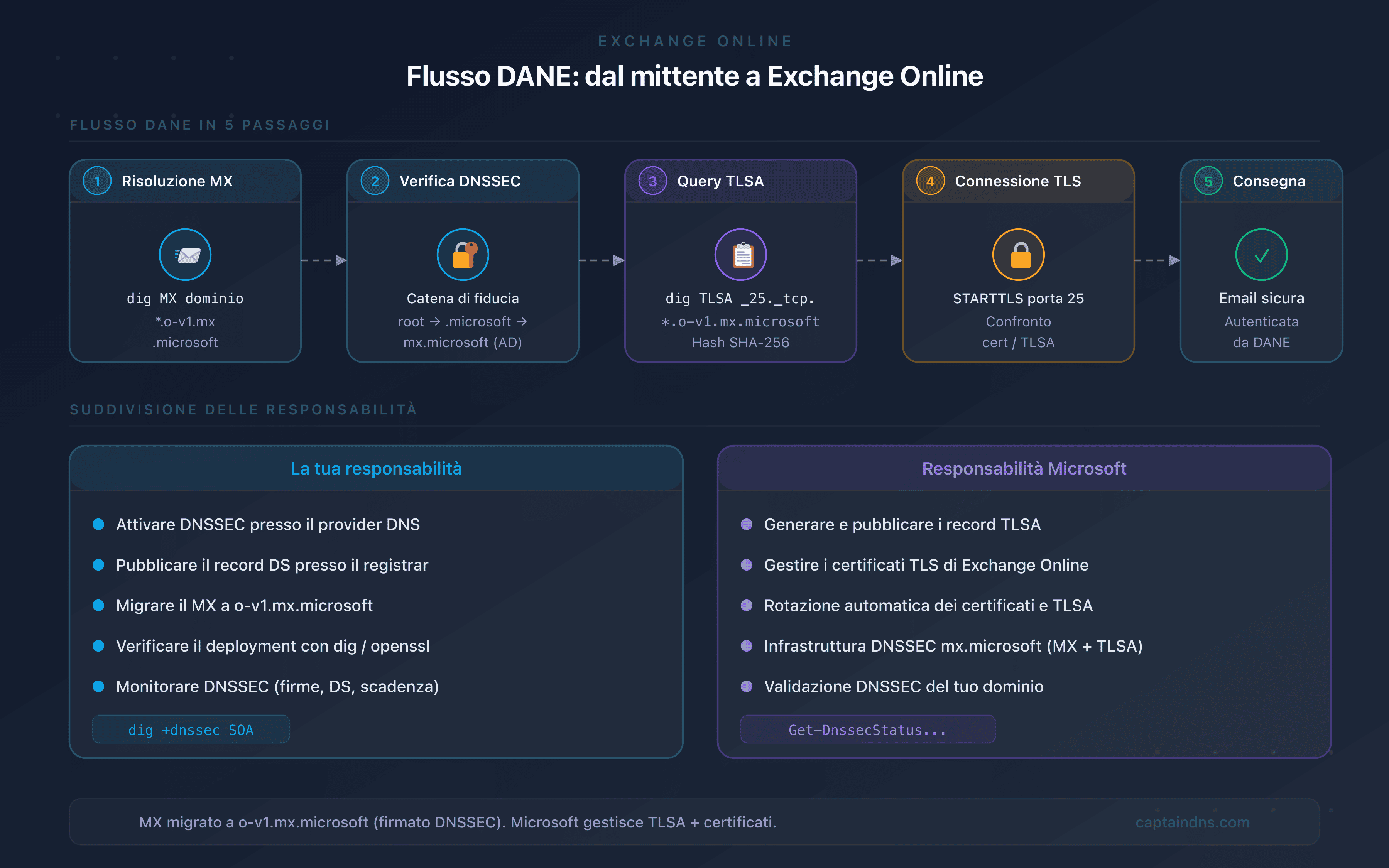Click the 'La tua responsabilità' panel header

pos(377,468)
